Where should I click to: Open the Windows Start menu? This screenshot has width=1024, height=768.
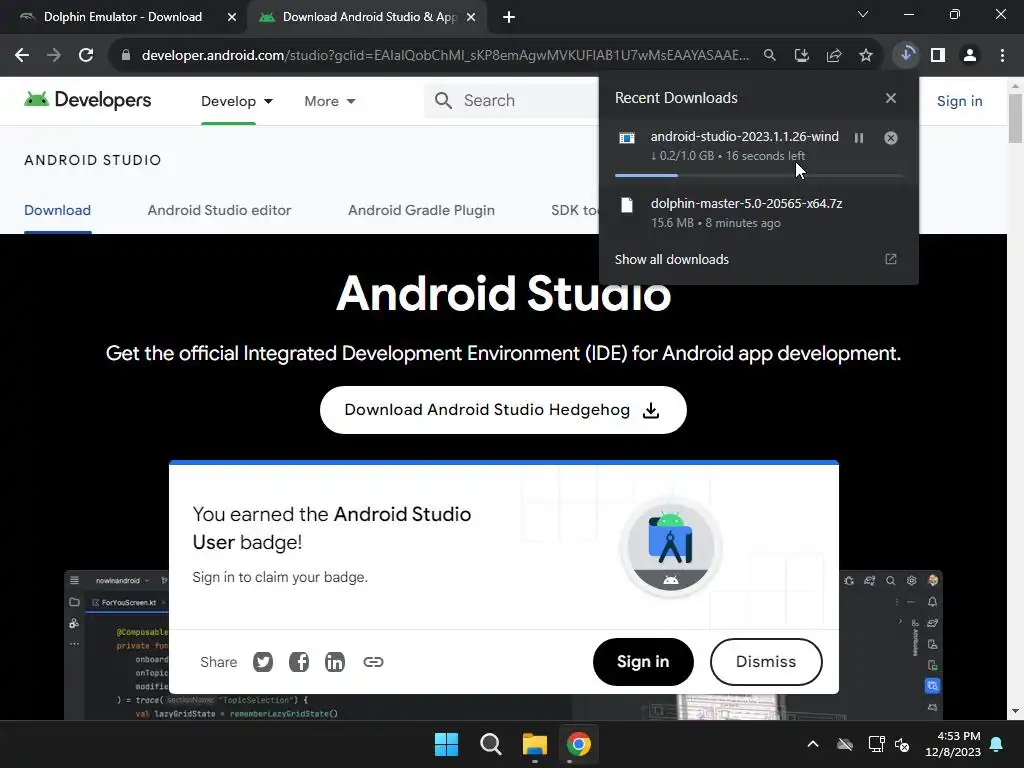point(447,744)
